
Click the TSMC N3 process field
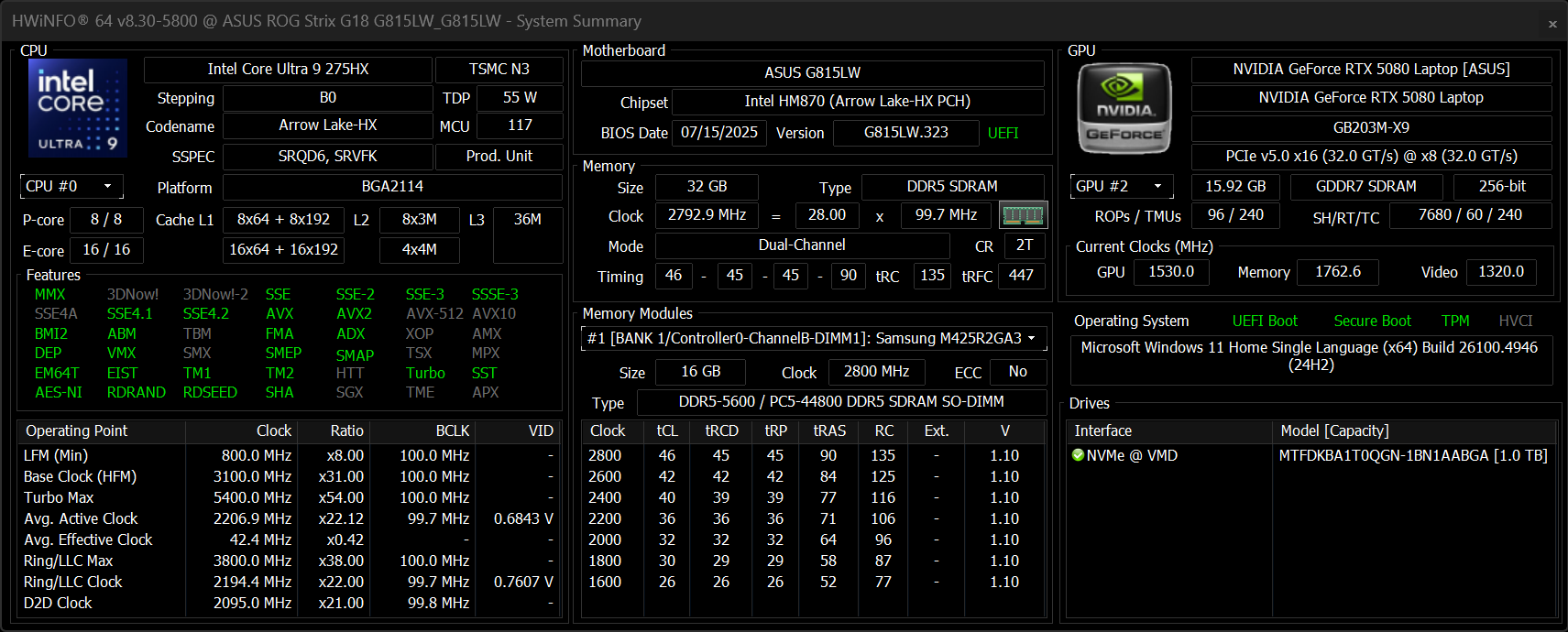pos(499,70)
